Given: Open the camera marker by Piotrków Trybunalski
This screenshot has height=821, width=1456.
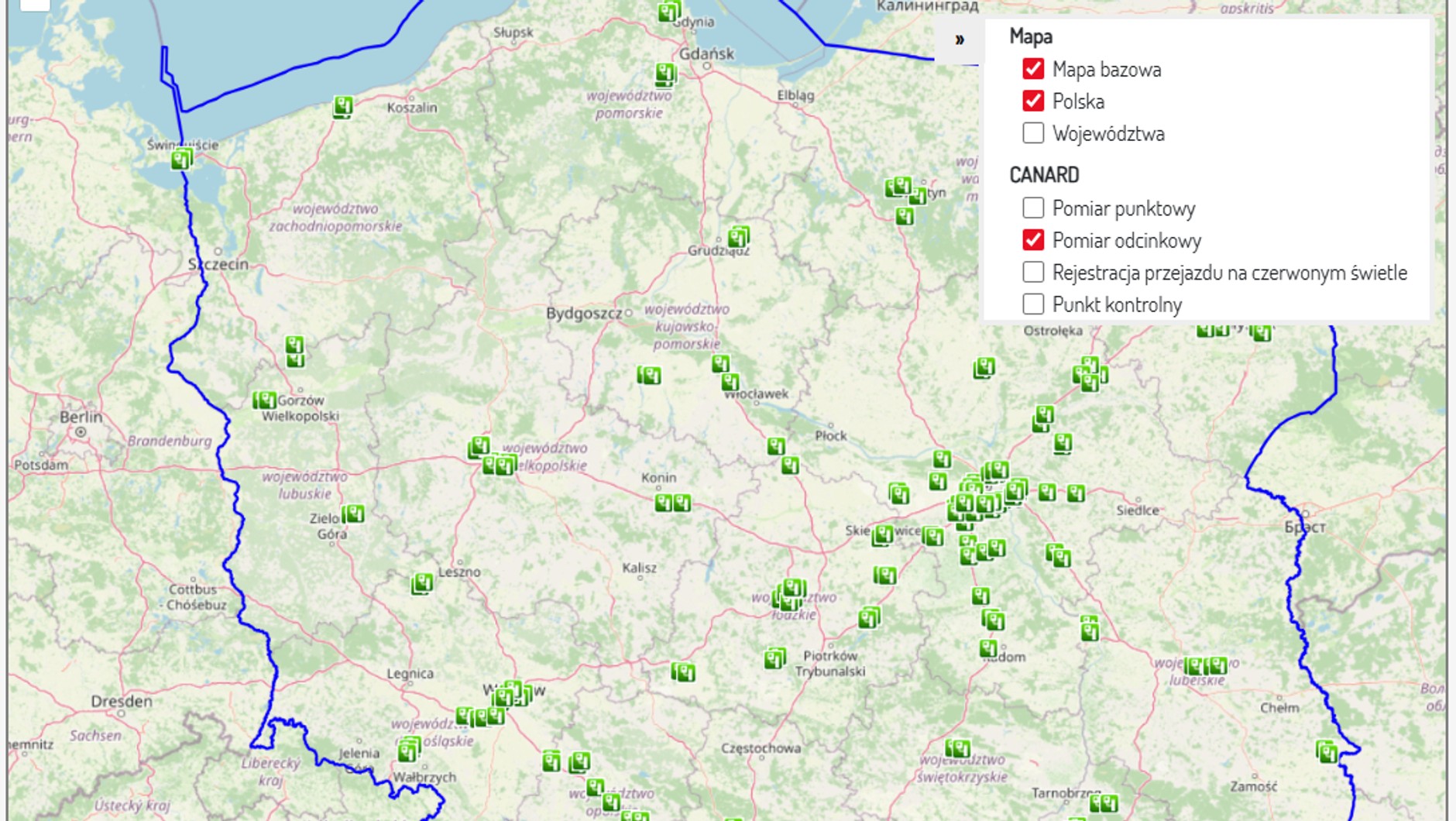Looking at the screenshot, I should 774,659.
